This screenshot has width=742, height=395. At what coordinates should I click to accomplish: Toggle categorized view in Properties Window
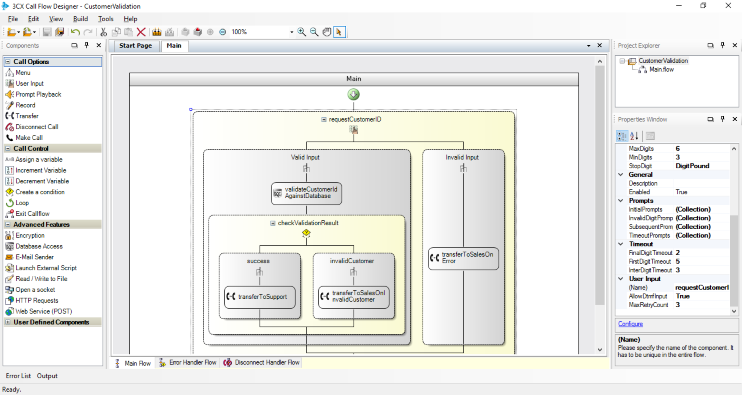622,136
